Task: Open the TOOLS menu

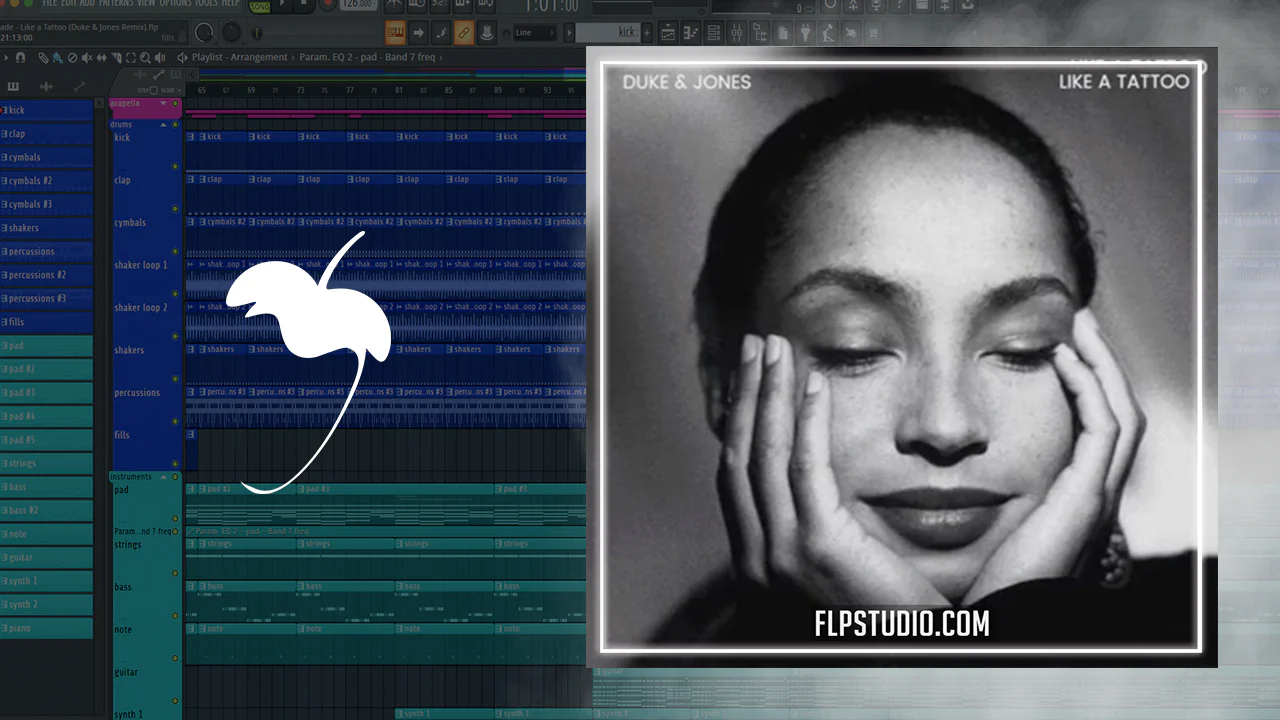Action: pos(206,4)
